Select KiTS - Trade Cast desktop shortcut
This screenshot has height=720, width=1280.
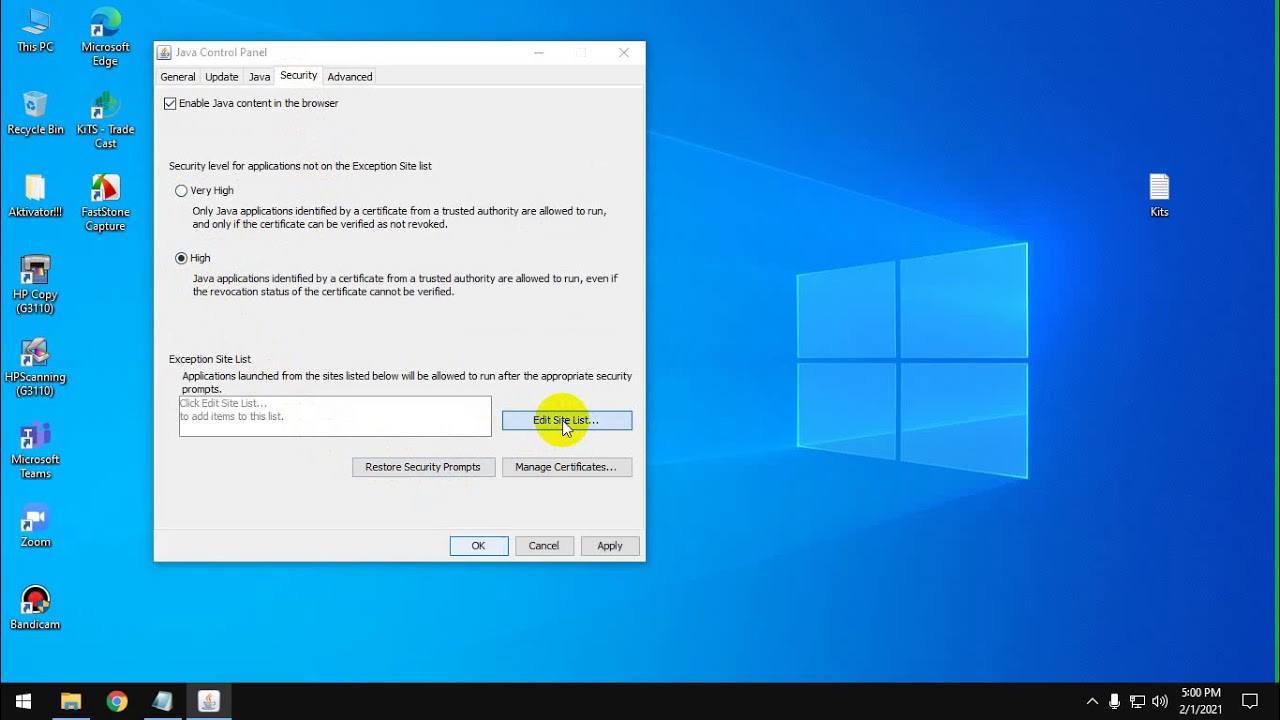pos(105,120)
